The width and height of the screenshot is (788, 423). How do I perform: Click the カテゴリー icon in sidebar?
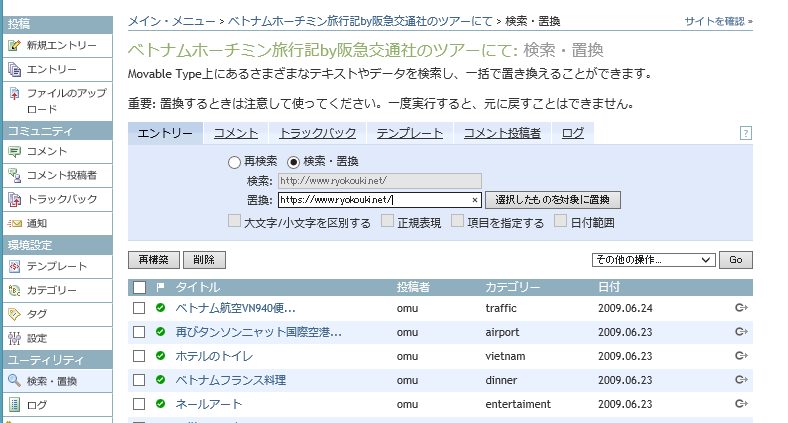pyautogui.click(x=14, y=290)
